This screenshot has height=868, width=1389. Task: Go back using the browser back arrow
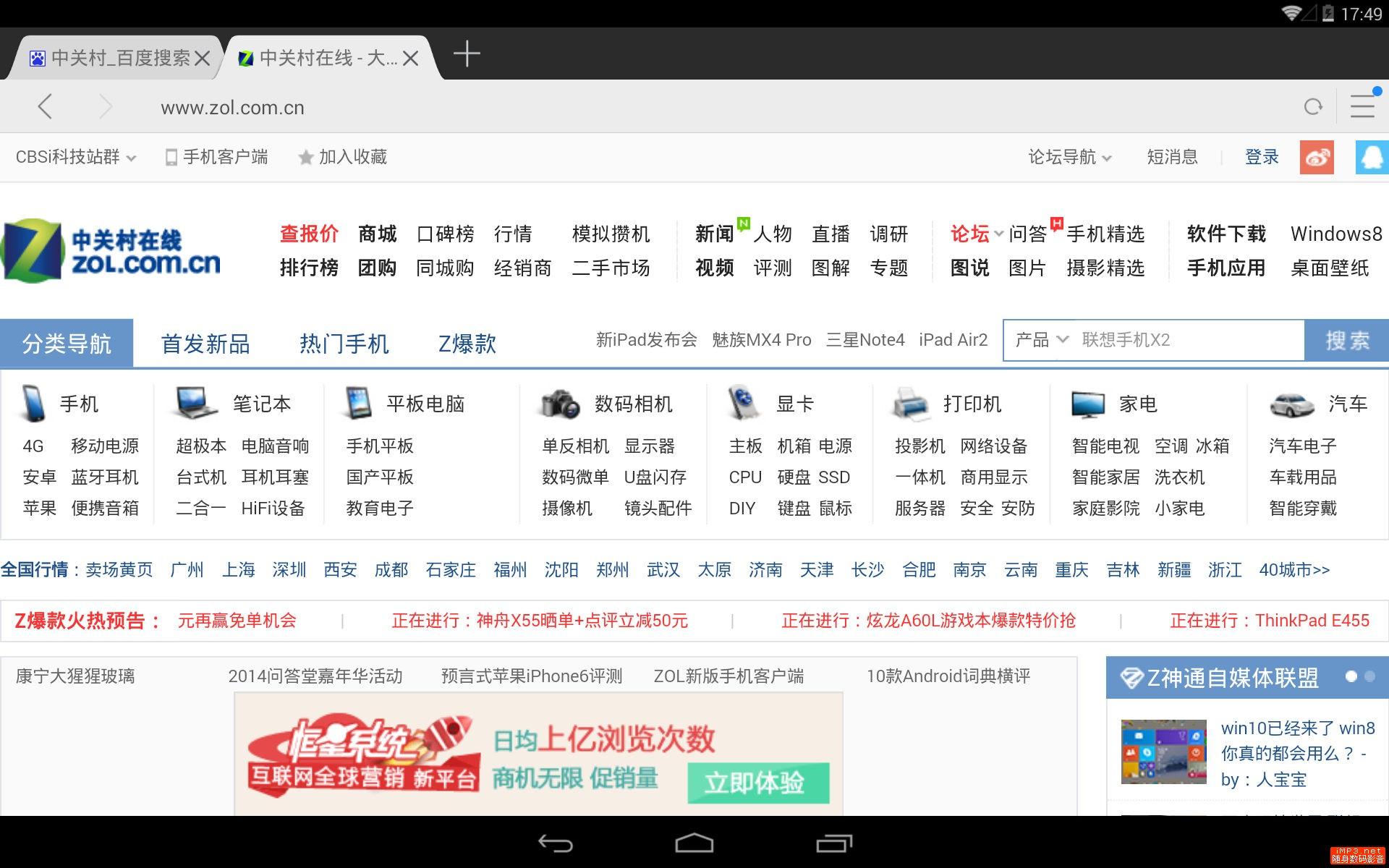[x=45, y=106]
